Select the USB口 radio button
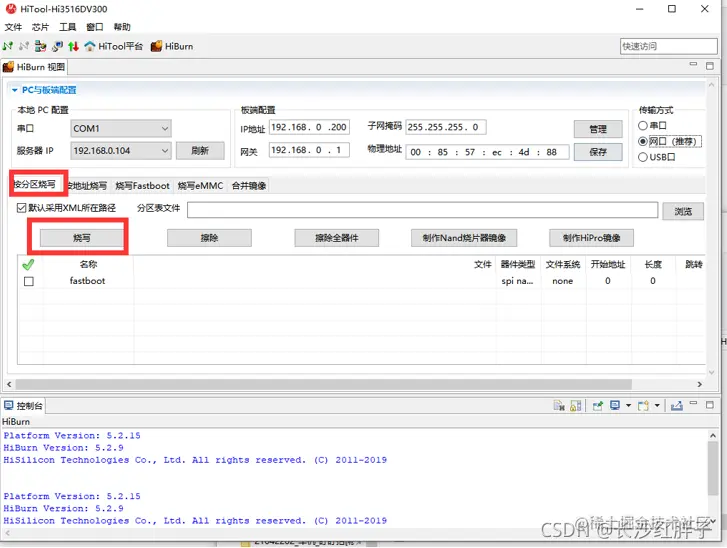727x548 pixels. point(643,157)
